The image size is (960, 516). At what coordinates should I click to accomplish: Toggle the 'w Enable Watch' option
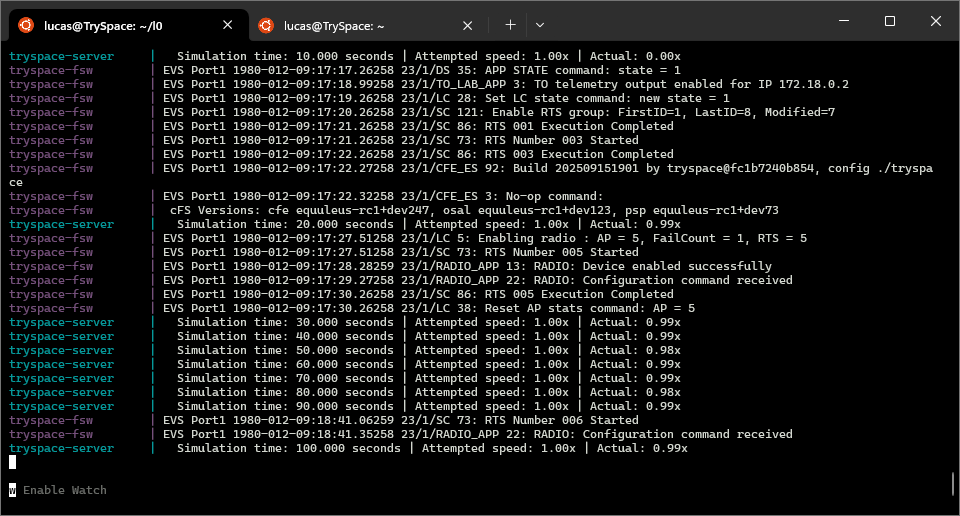click(x=58, y=490)
